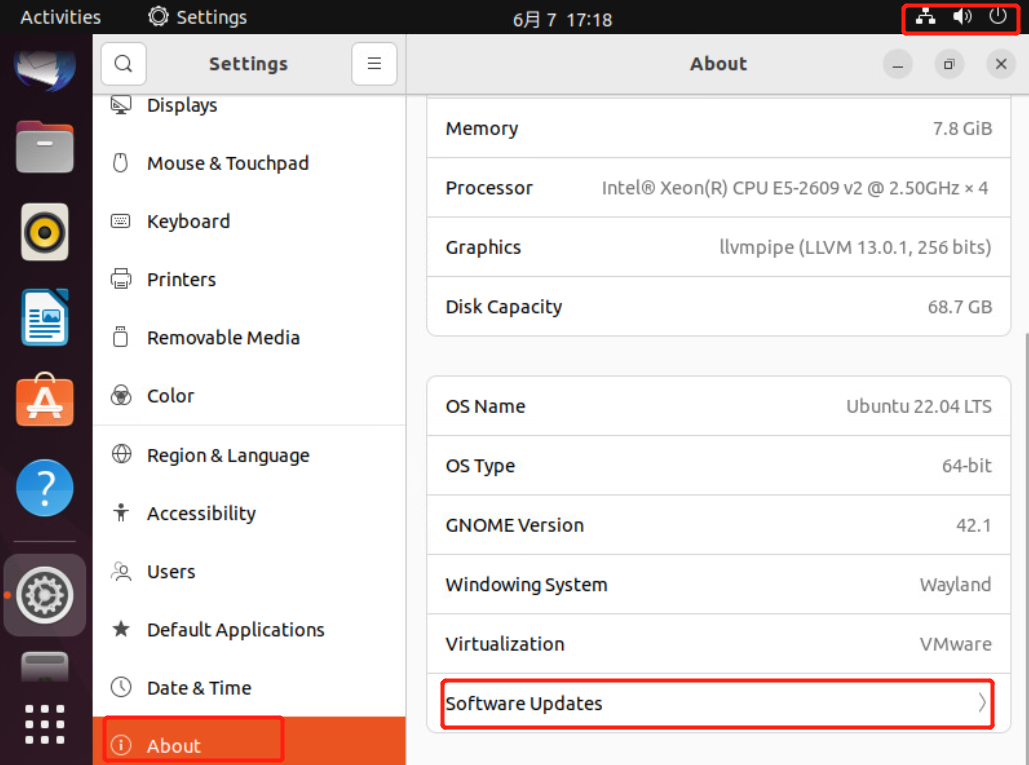Open the Files app in the dock
1029x765 pixels.
click(x=45, y=148)
